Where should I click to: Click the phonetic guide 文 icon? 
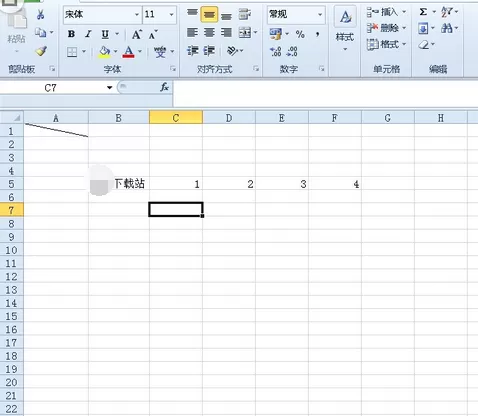point(160,52)
